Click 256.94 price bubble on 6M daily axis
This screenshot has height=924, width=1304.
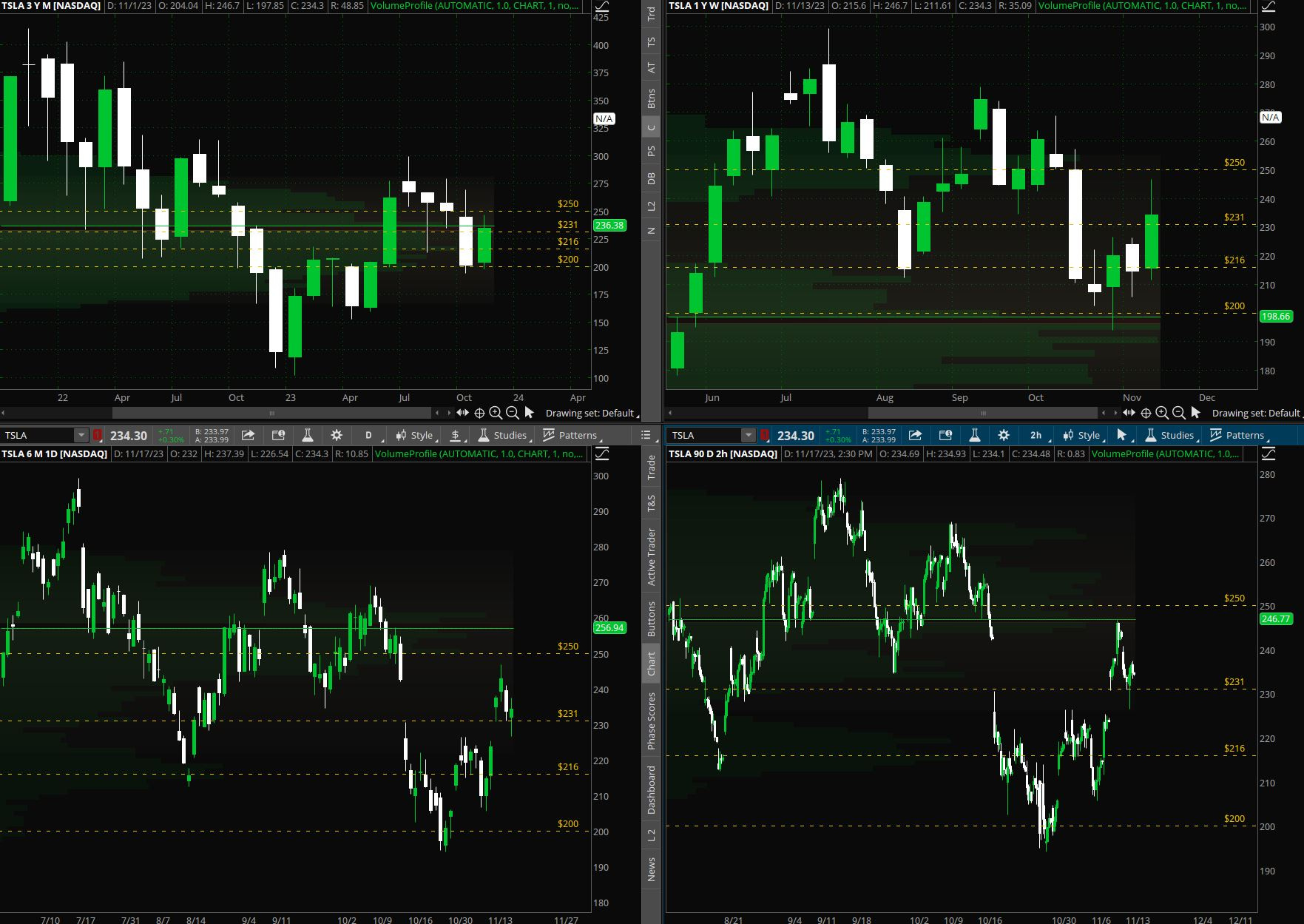pyautogui.click(x=609, y=627)
